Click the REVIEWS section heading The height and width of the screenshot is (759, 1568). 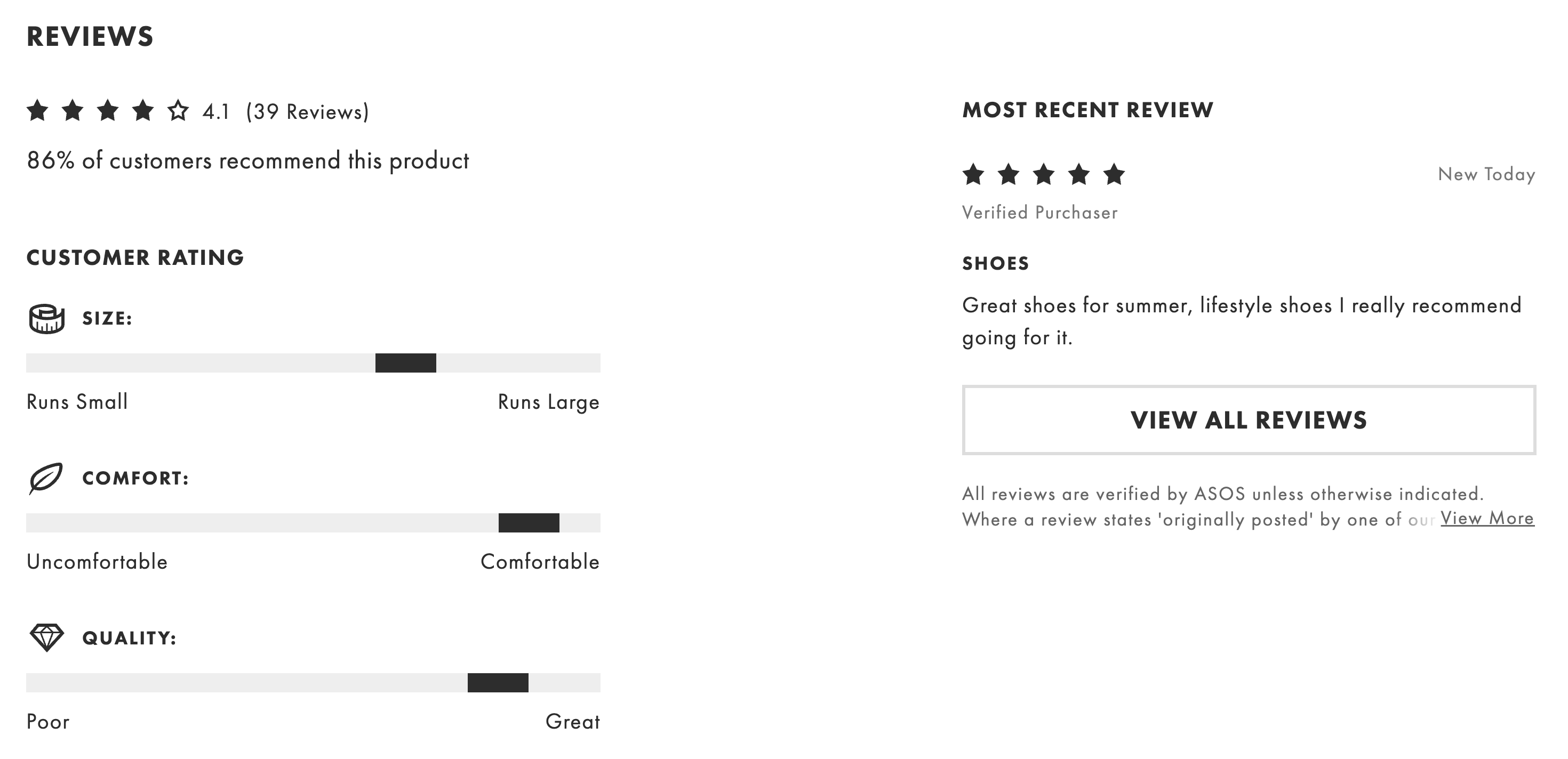click(x=90, y=36)
